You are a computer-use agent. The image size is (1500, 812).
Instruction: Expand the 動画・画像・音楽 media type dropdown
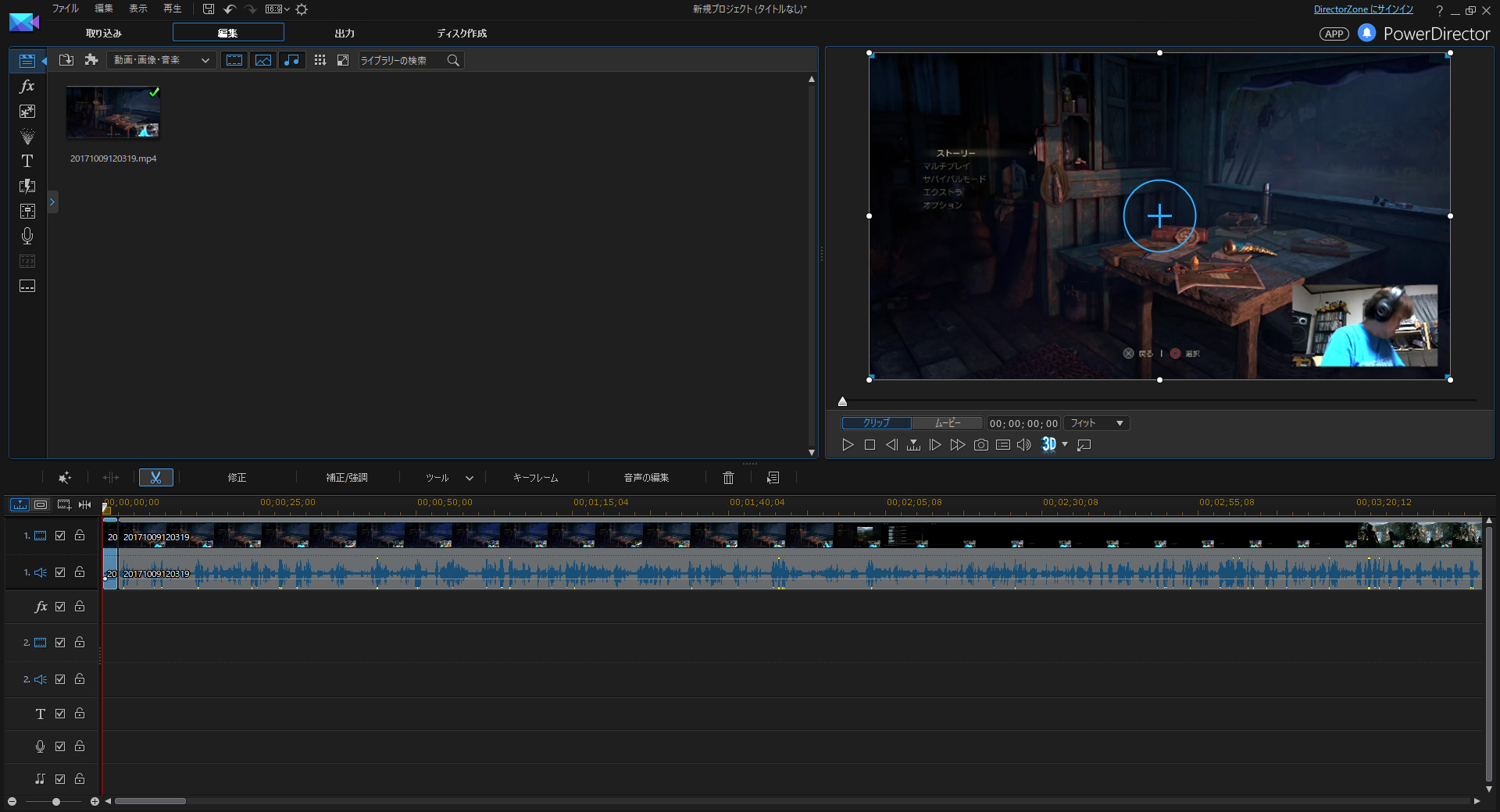(162, 60)
